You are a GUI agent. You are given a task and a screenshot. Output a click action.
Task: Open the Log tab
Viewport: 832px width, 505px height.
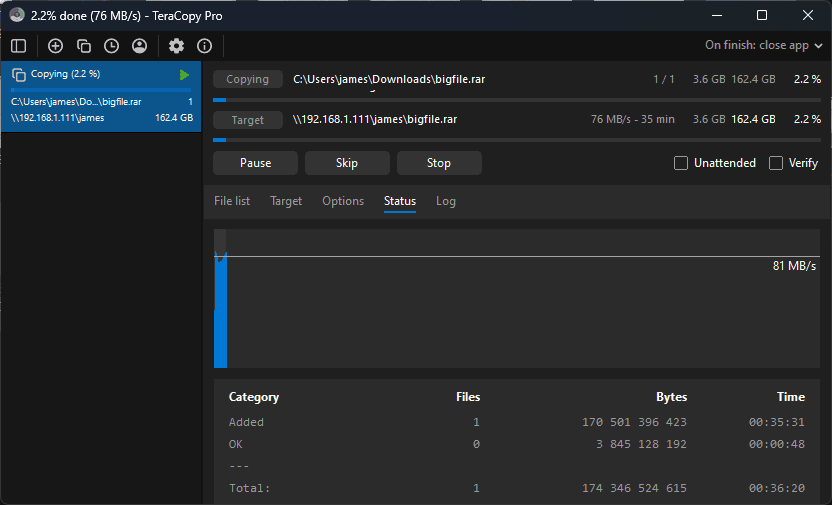pyautogui.click(x=446, y=201)
